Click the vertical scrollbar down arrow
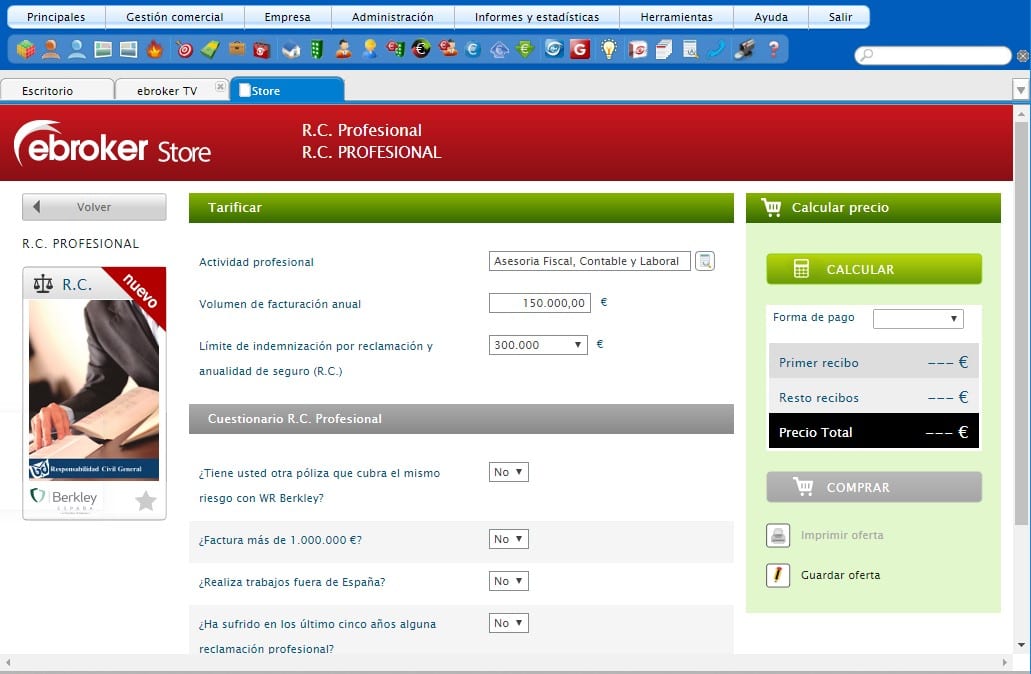The height and width of the screenshot is (674, 1031). pyautogui.click(x=1021, y=645)
